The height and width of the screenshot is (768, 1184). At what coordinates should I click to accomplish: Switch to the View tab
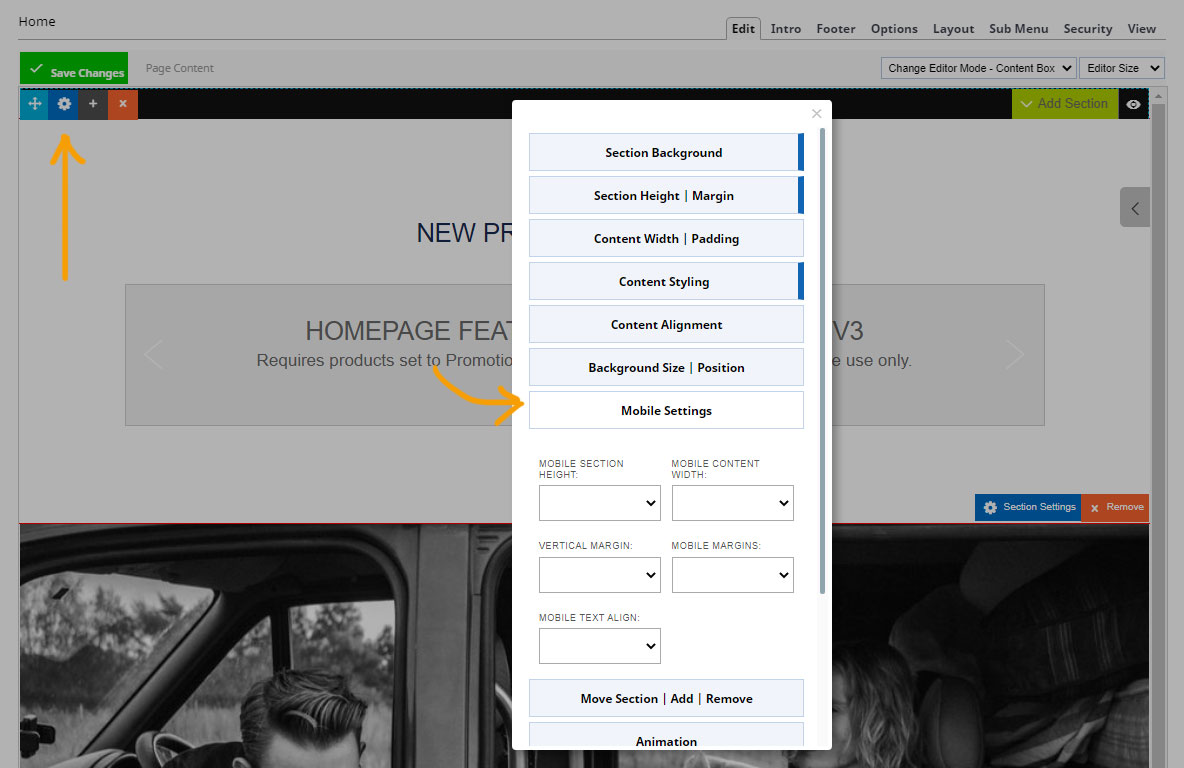1141,29
